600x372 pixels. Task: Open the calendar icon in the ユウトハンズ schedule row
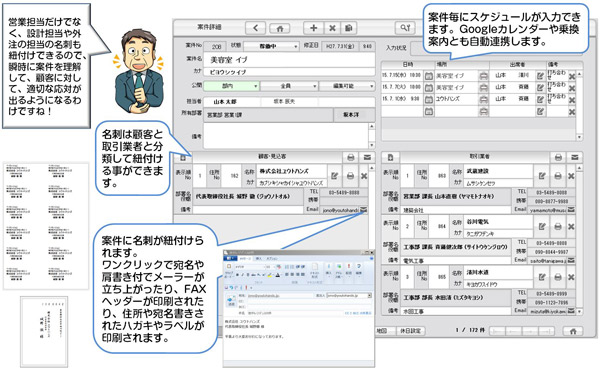[429, 99]
